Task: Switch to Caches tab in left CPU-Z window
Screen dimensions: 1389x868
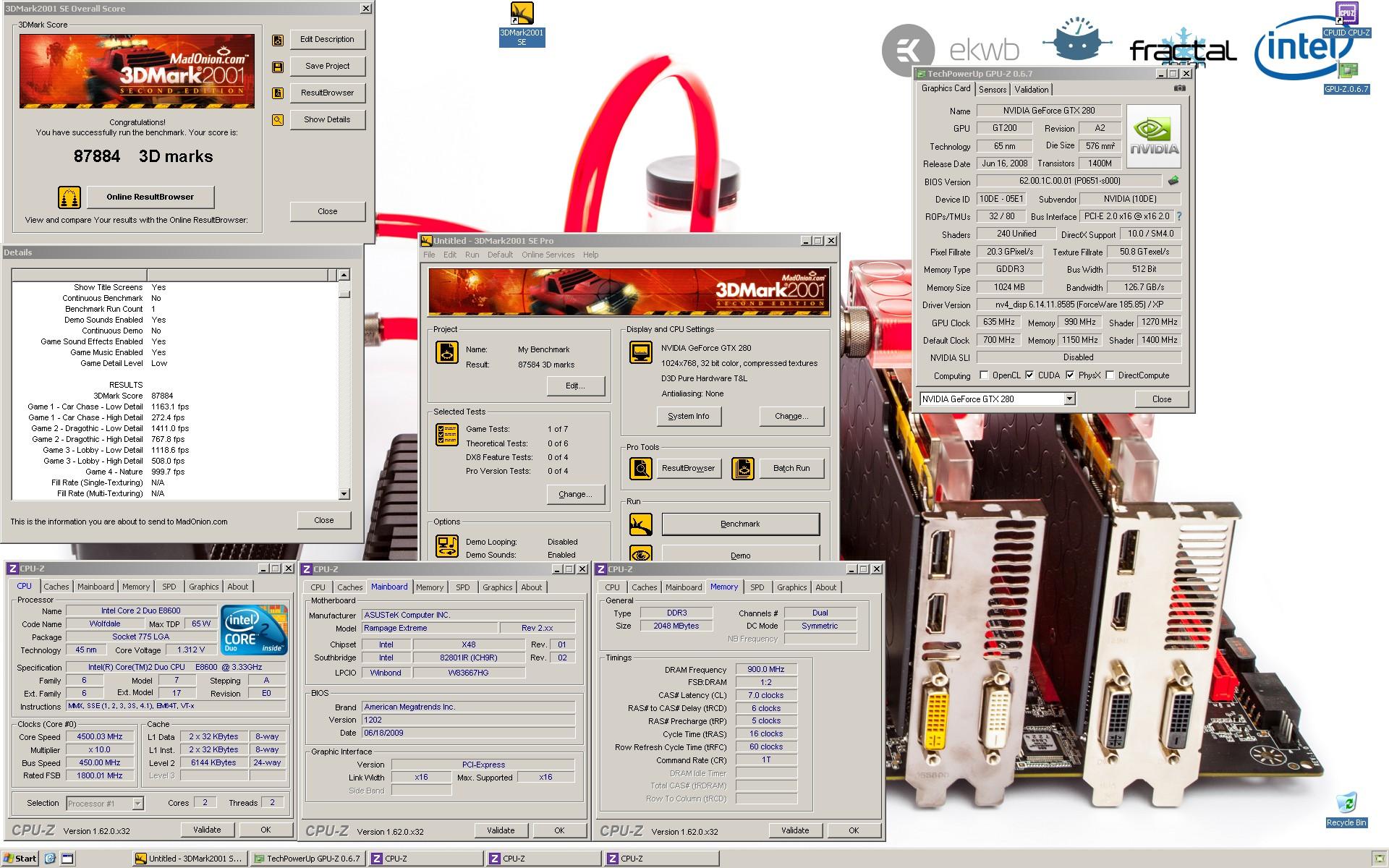Action: tap(56, 587)
